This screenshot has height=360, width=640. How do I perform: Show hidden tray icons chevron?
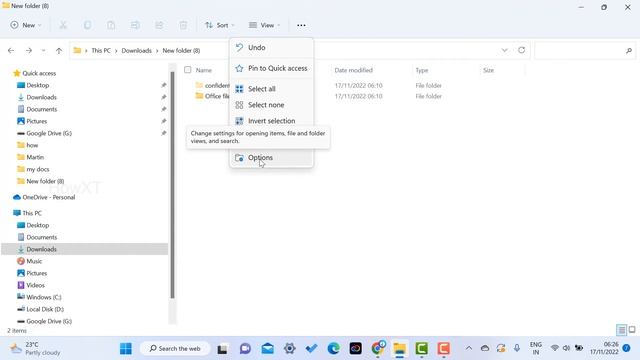469,348
